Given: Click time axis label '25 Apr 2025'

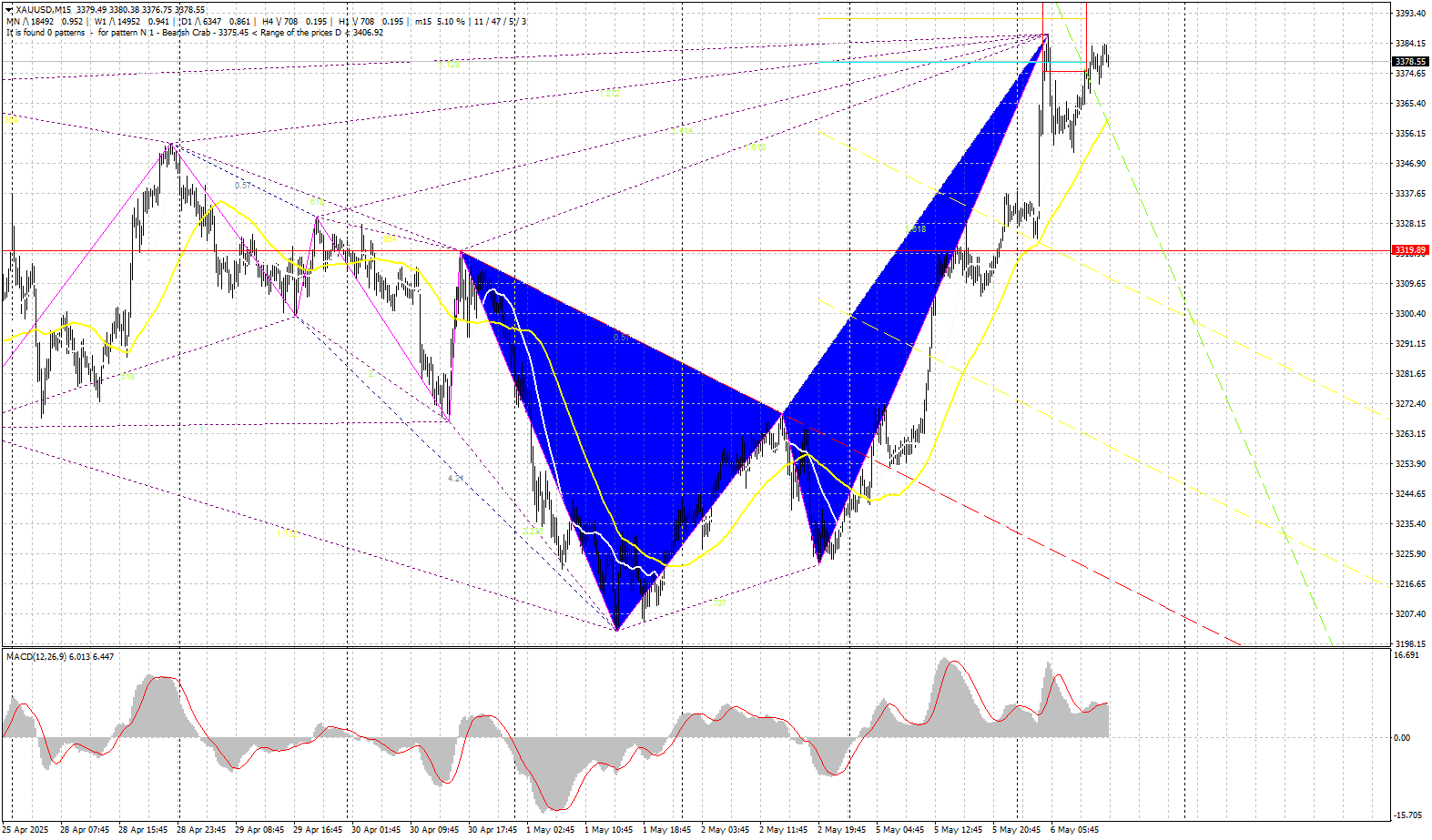Looking at the screenshot, I should click(x=25, y=830).
